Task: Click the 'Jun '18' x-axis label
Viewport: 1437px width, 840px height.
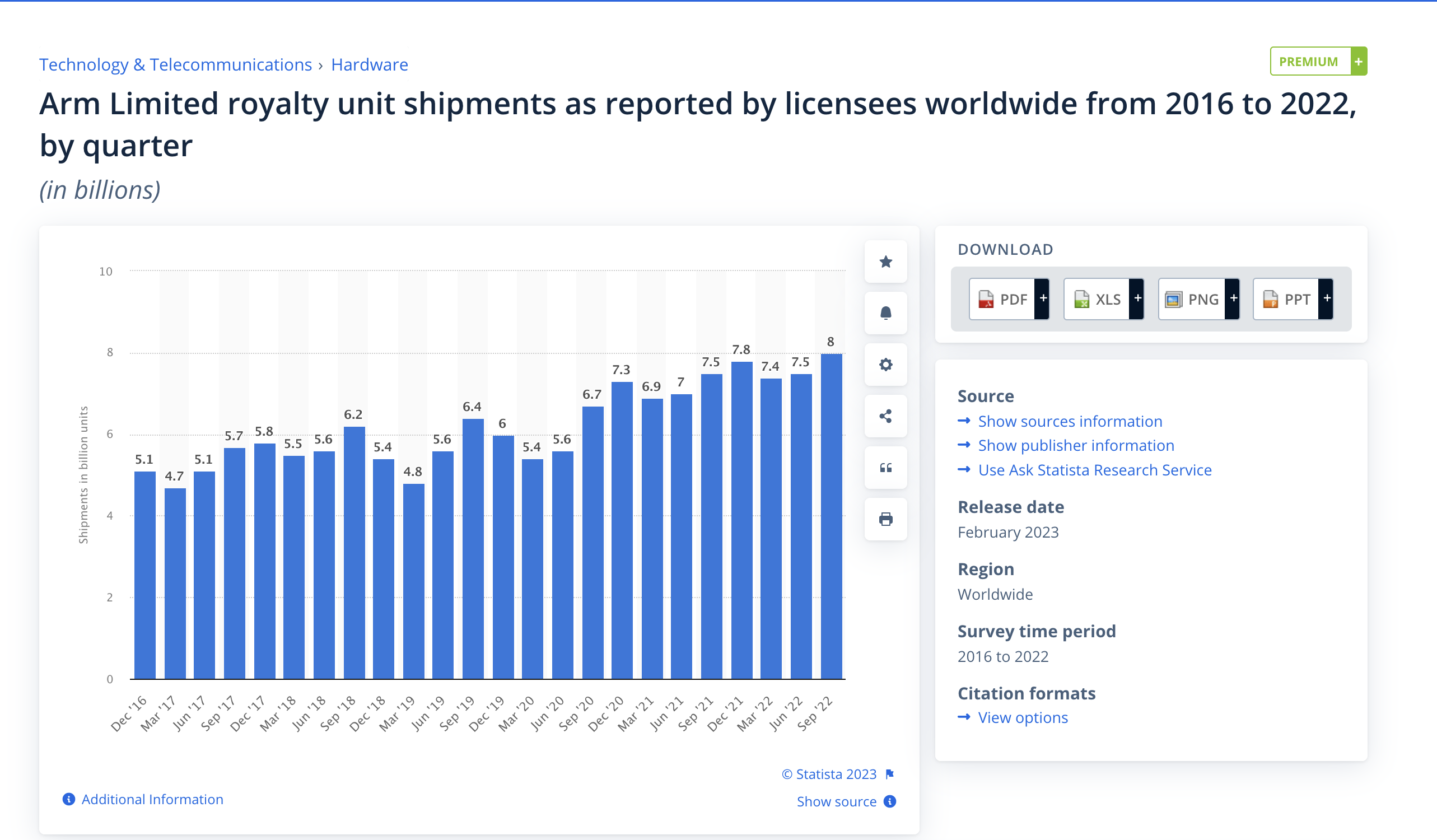Action: pos(309,713)
